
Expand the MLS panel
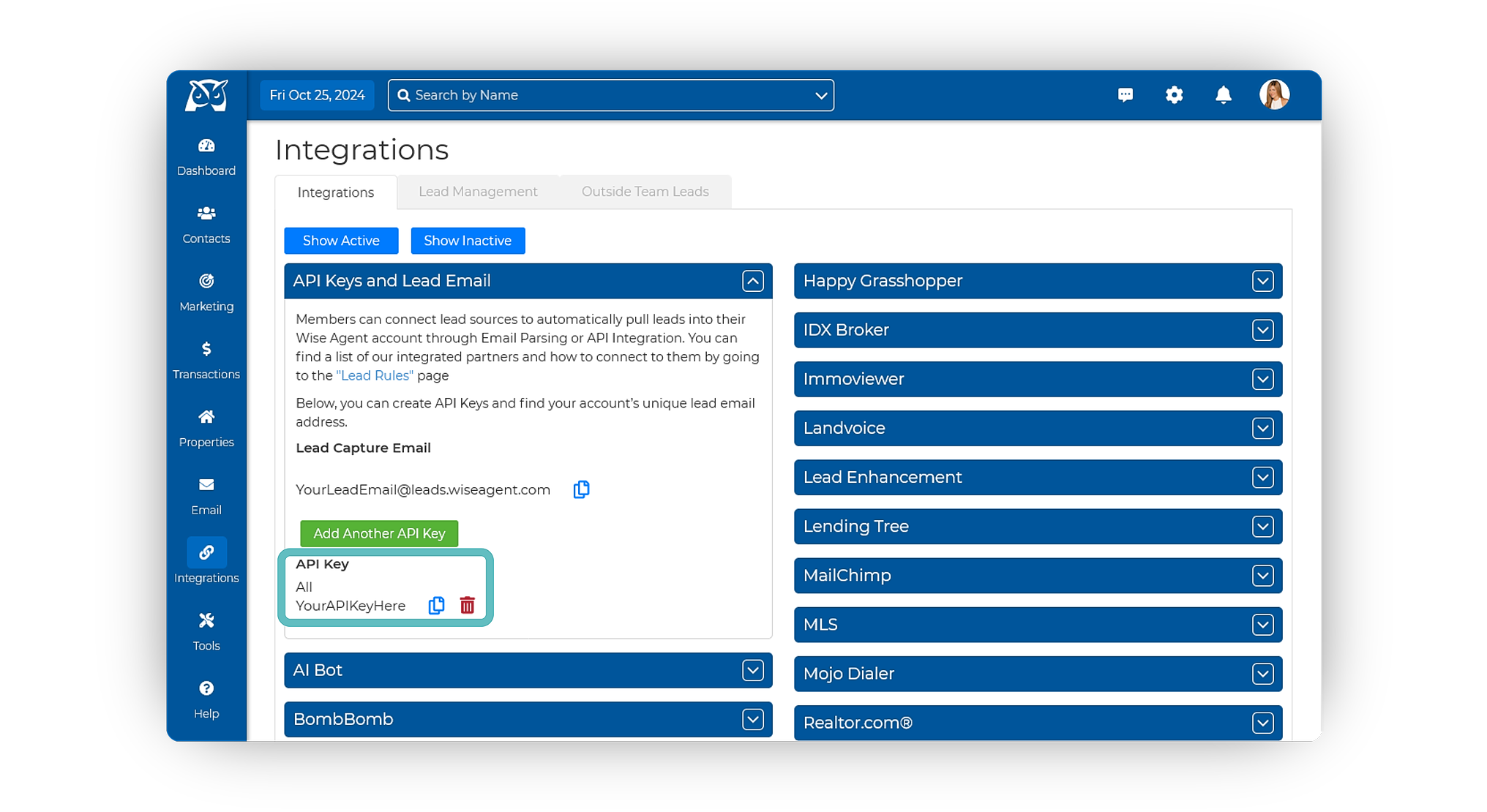(1263, 625)
